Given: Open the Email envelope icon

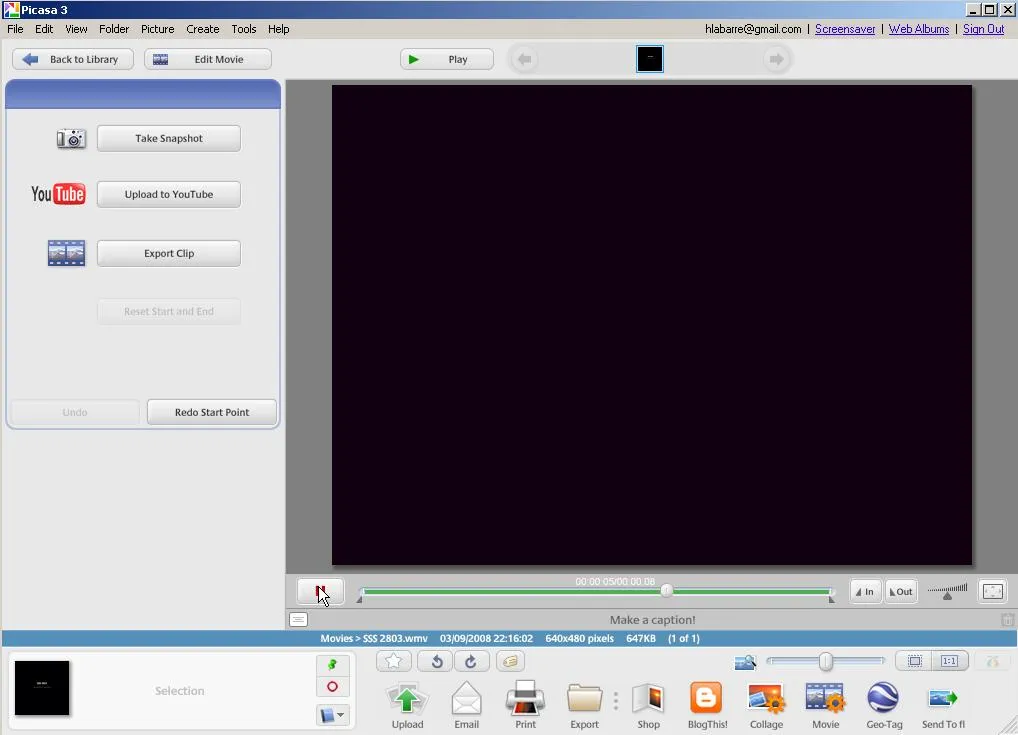Looking at the screenshot, I should coord(466,701).
